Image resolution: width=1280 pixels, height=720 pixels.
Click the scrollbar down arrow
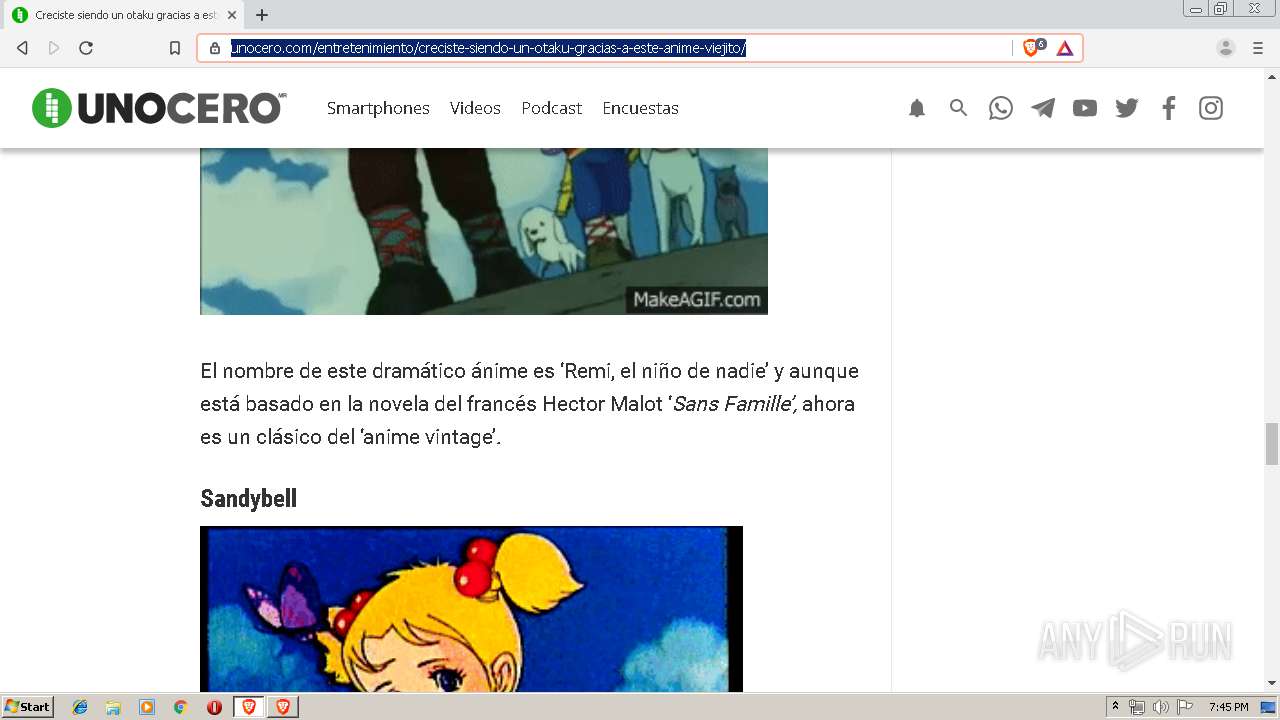point(1271,684)
